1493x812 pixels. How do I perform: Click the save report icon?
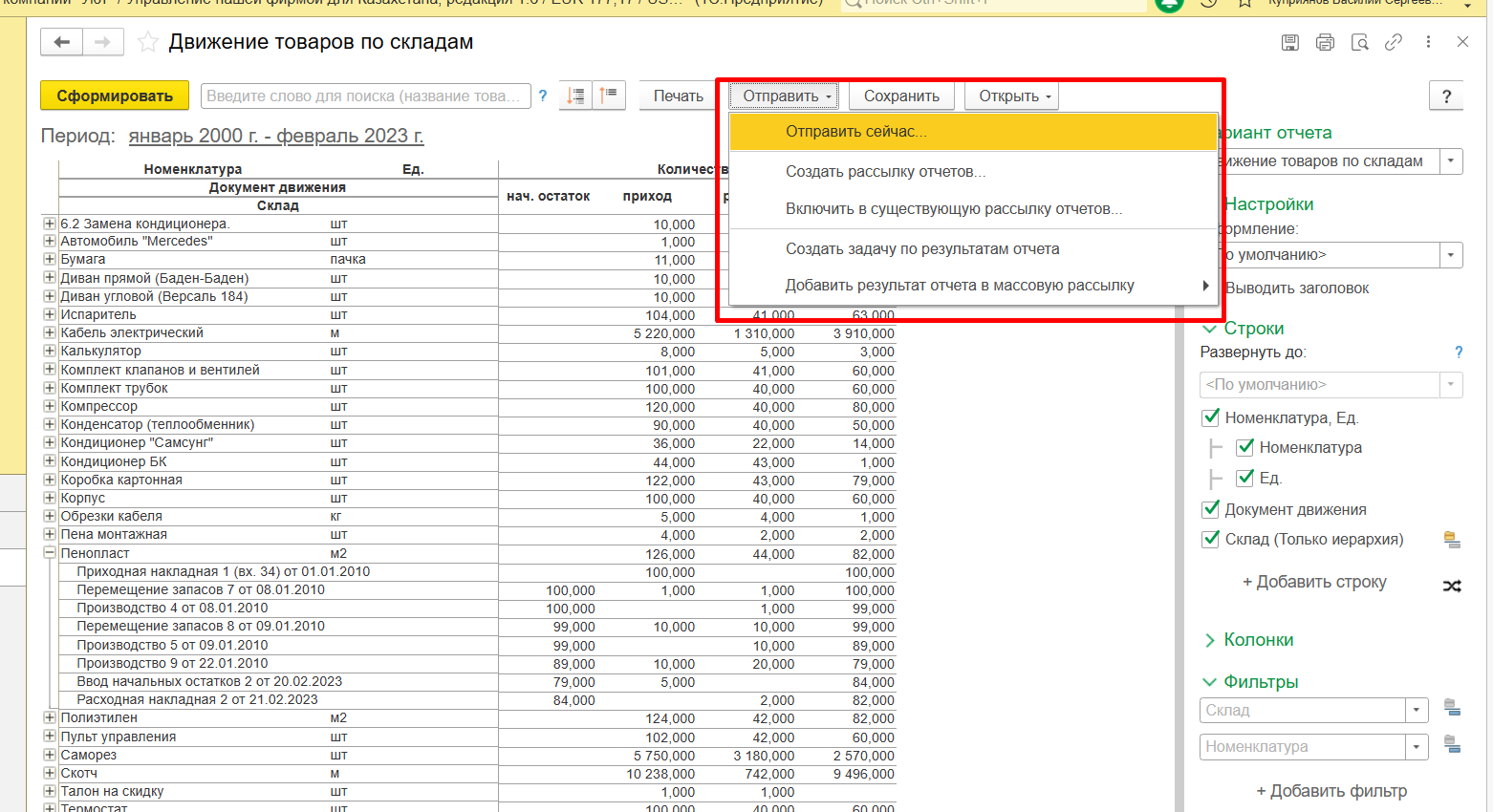[1289, 42]
